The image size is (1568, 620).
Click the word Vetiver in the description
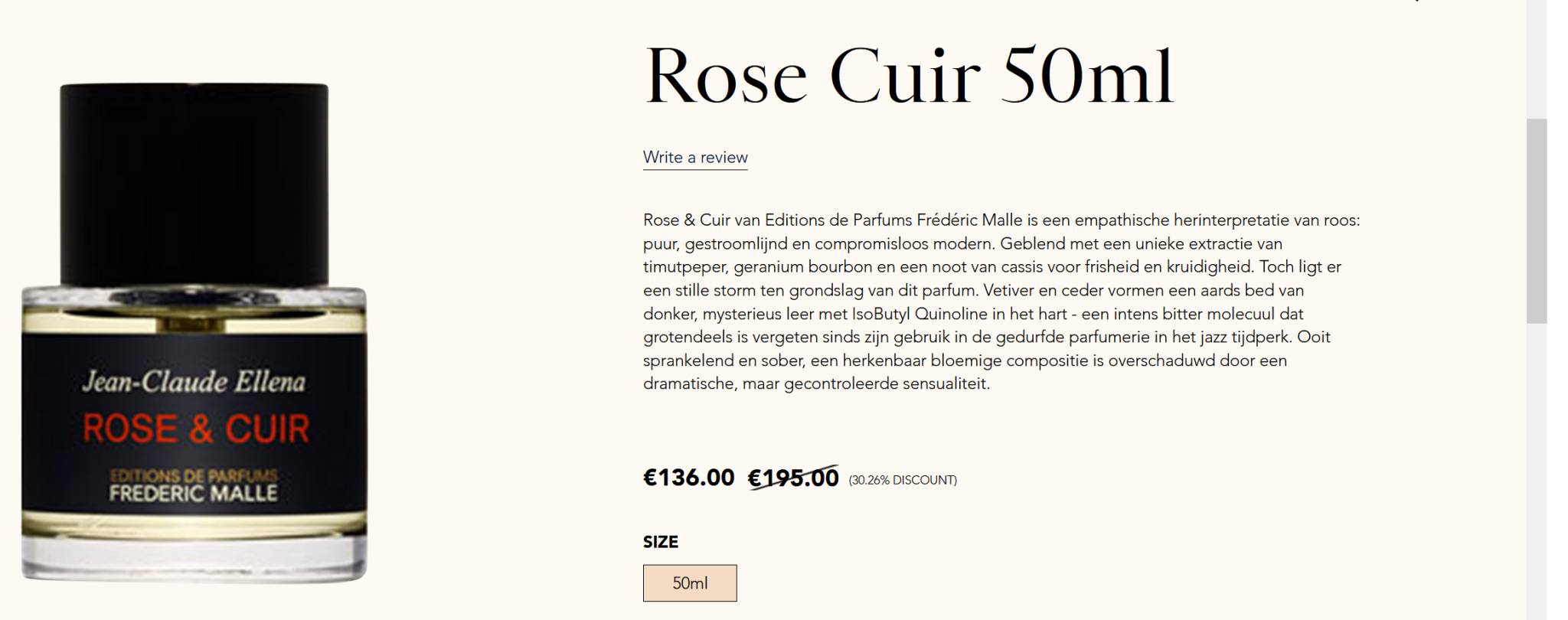coord(1010,291)
